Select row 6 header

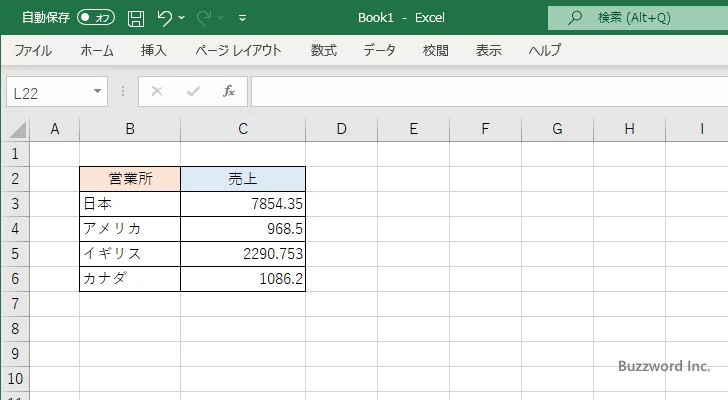click(x=15, y=279)
